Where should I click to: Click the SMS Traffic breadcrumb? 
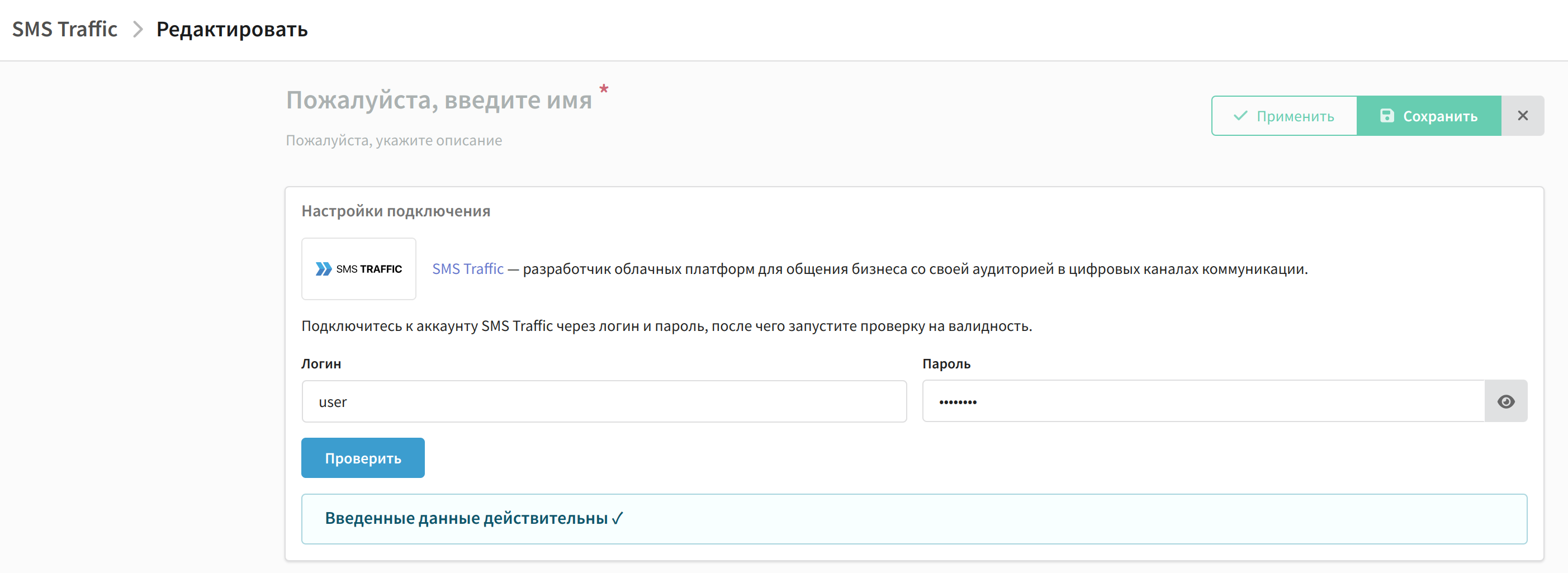[64, 29]
